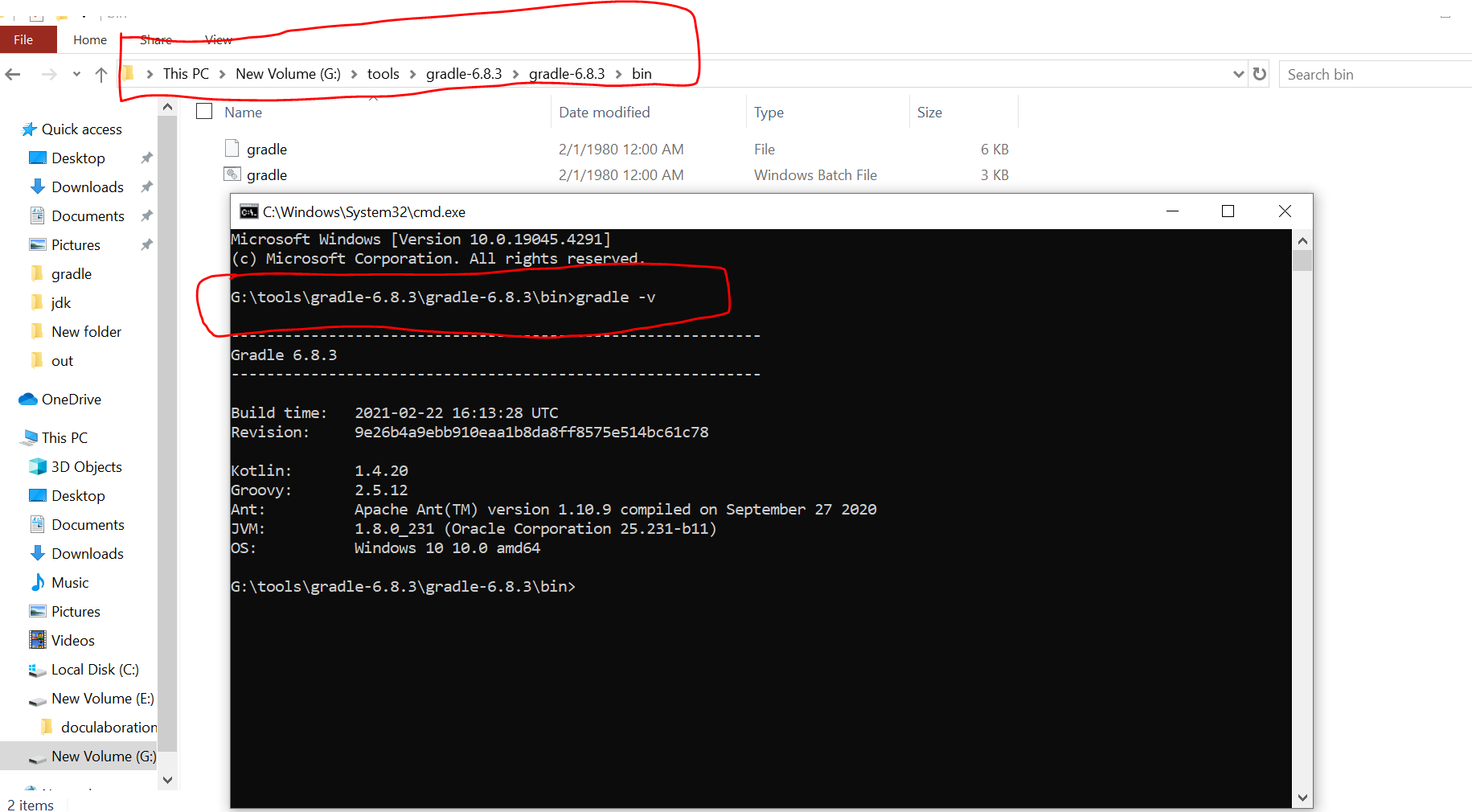Open Desktop under This PC

click(78, 496)
